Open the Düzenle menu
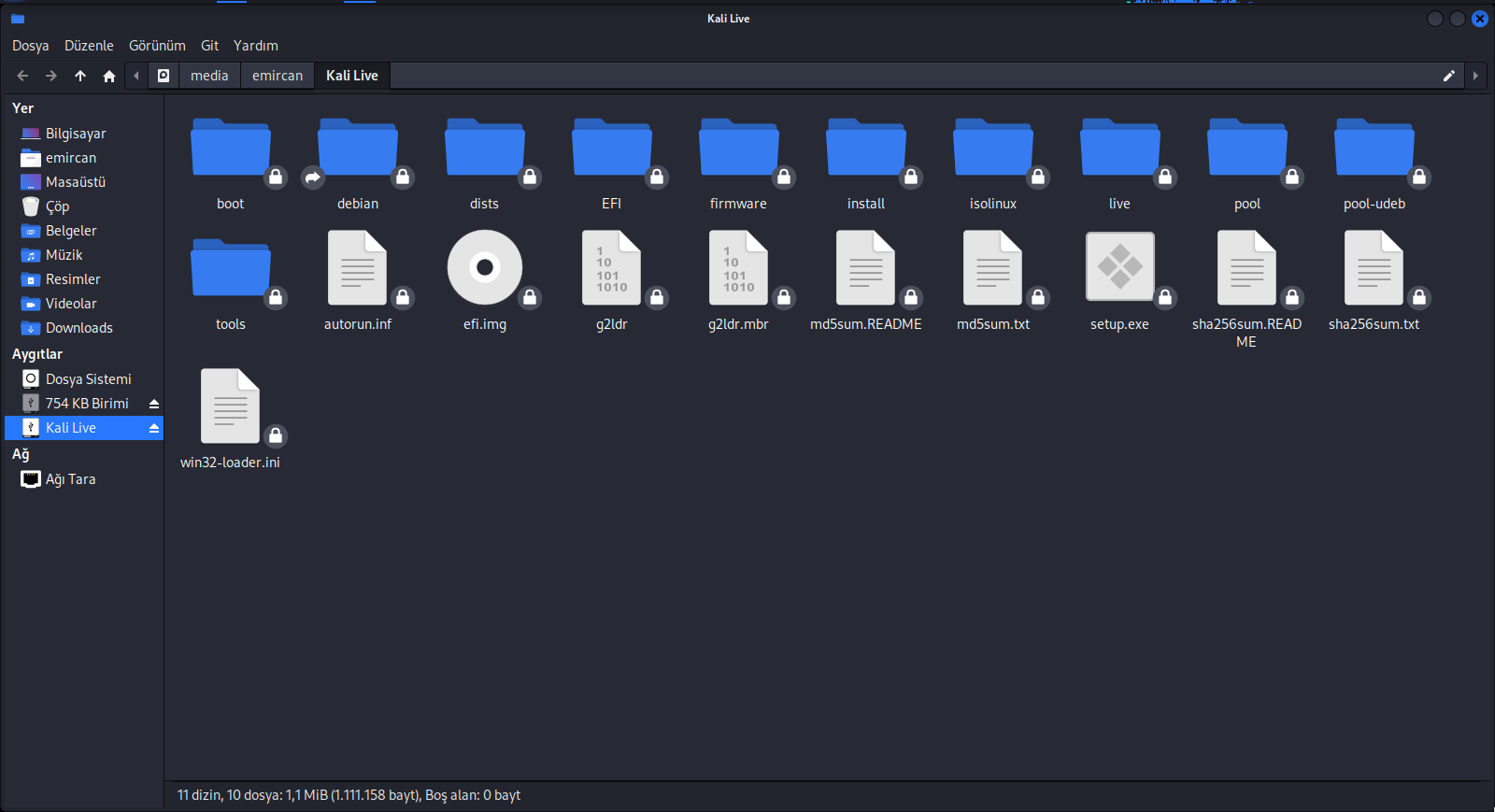Viewport: 1495px width, 812px height. coord(89,46)
